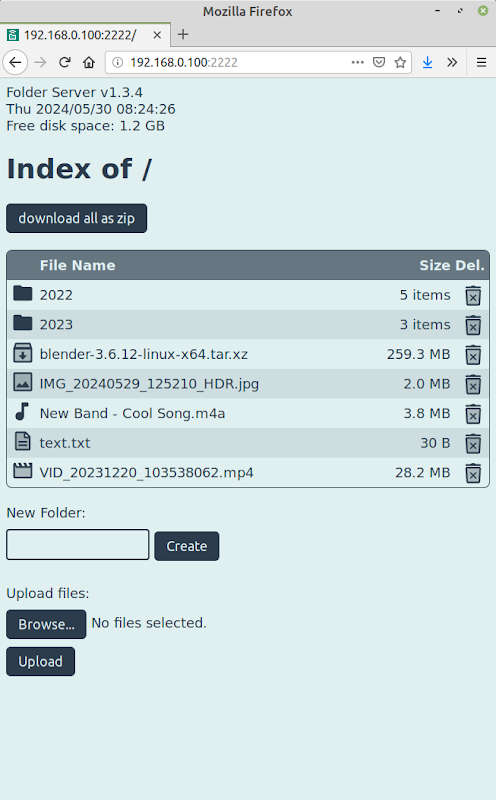Reload the current page

(x=64, y=62)
